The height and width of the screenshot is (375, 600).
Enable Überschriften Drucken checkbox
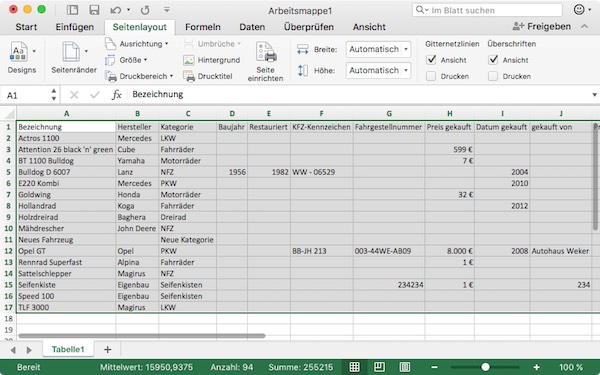click(493, 76)
